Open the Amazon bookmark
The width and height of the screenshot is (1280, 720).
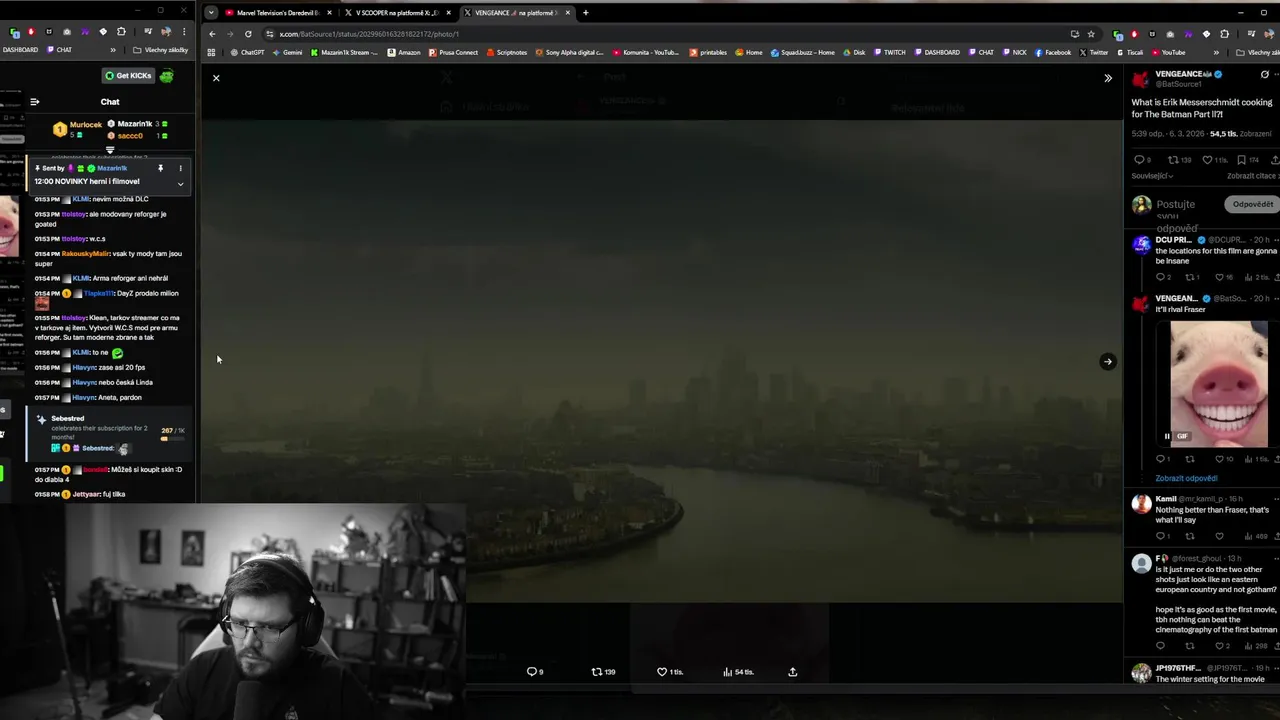click(x=403, y=52)
